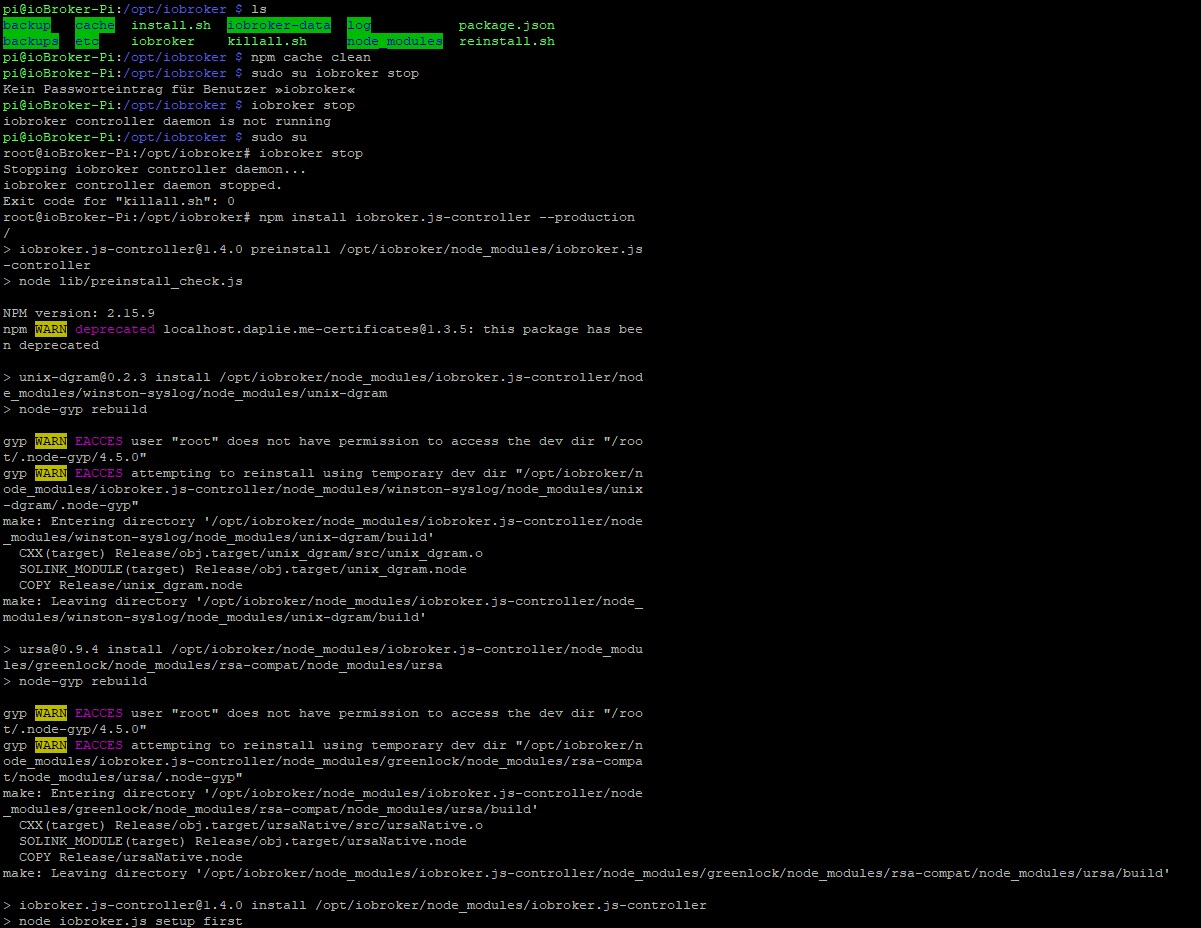Screen dimensions: 1201x928
Task: Click the 'npm cache clean' command
Action: pos(311,57)
